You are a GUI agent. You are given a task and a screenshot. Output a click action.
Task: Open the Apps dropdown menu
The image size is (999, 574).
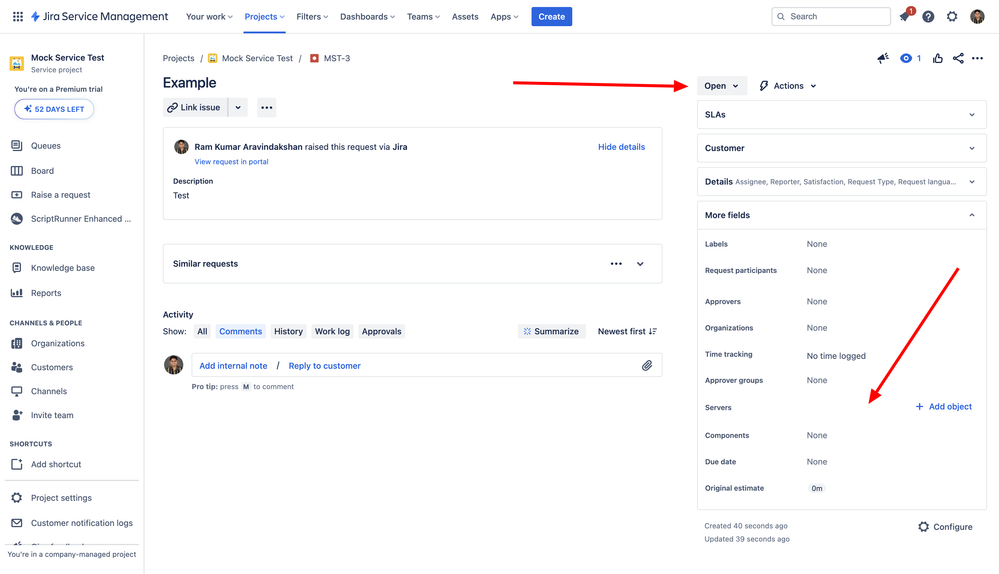coord(505,17)
